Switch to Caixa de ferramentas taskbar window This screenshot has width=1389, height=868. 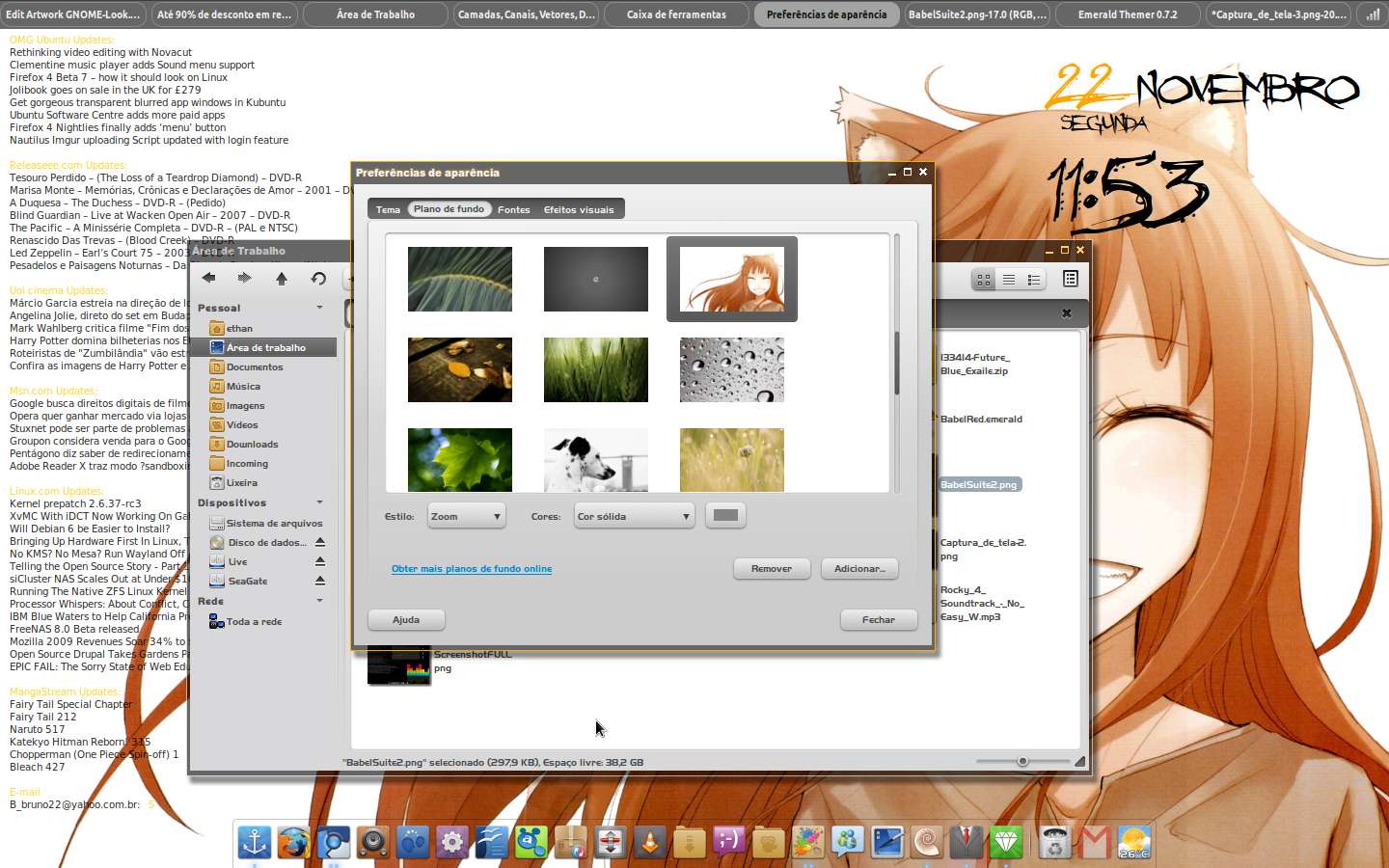pos(676,14)
